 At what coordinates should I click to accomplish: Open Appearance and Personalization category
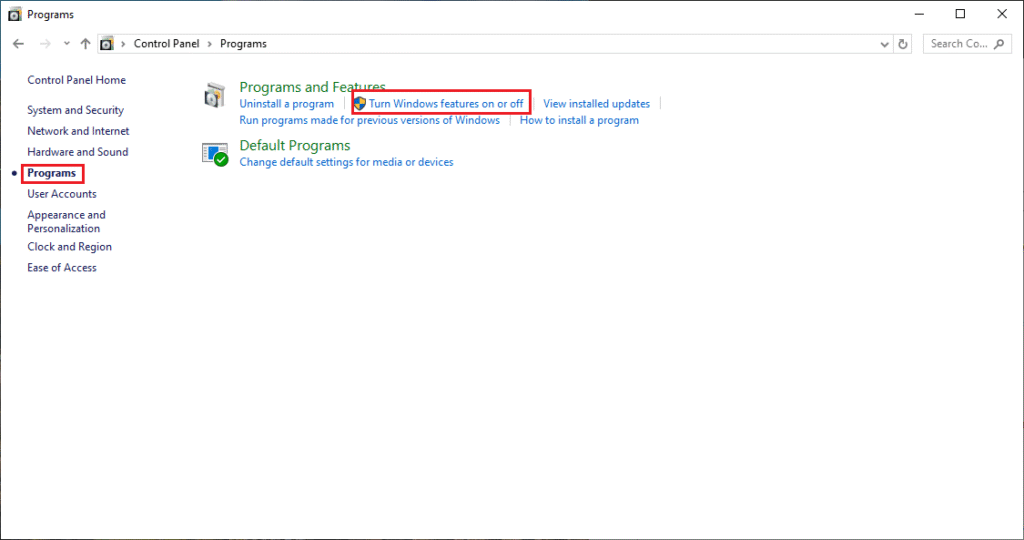pyautogui.click(x=66, y=221)
